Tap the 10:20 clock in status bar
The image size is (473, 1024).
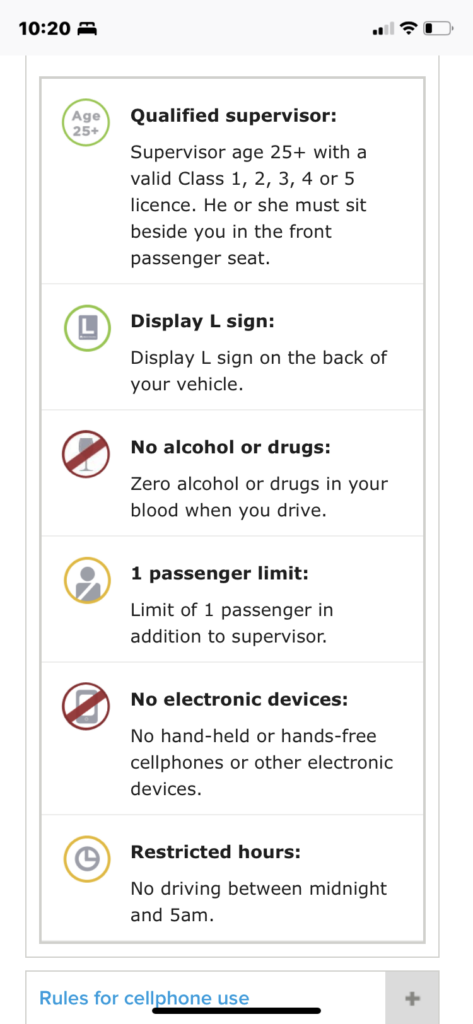pyautogui.click(x=44, y=29)
